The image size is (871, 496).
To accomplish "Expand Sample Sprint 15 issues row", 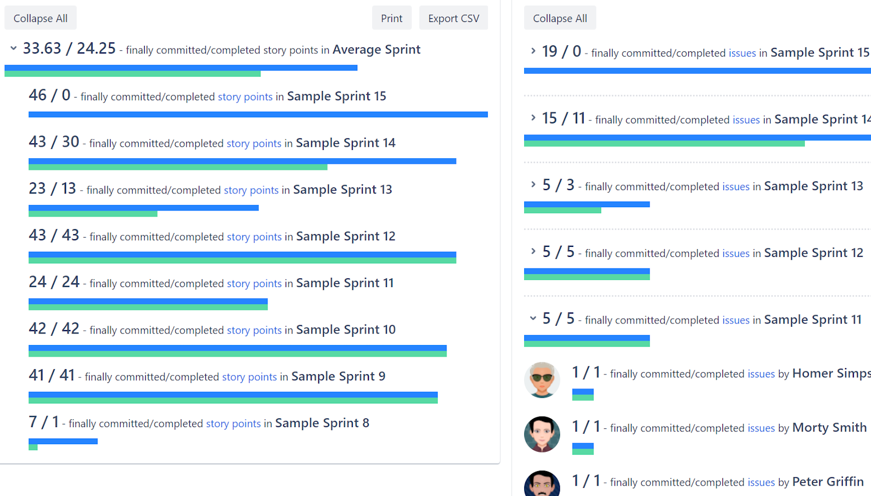I will tap(533, 51).
